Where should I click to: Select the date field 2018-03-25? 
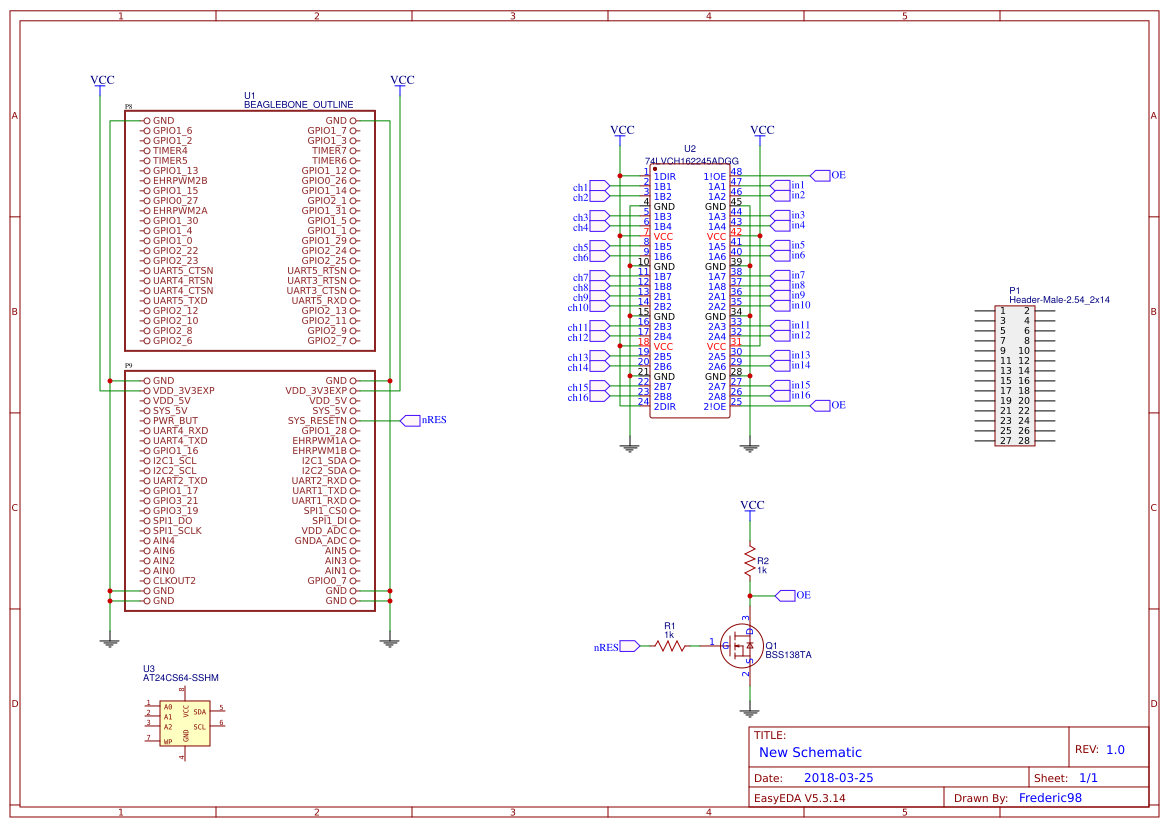click(839, 778)
